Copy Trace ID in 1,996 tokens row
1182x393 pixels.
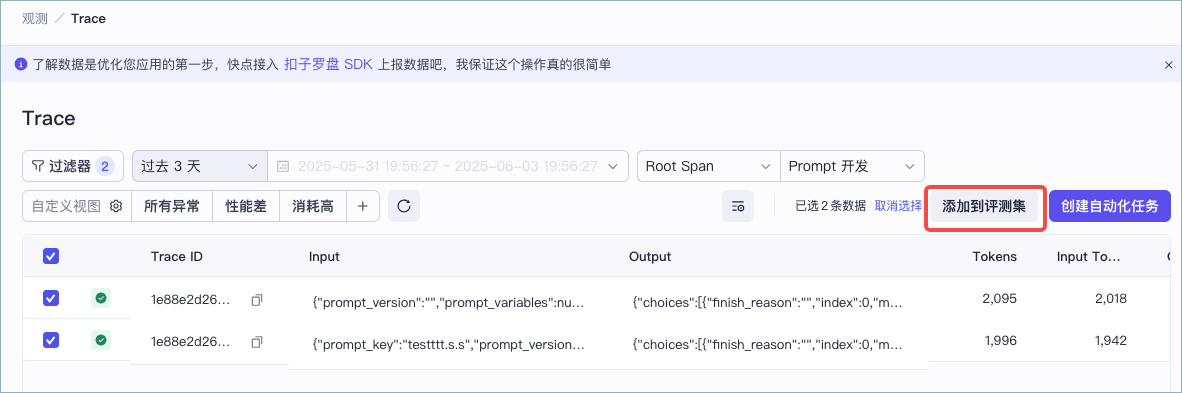pos(257,342)
